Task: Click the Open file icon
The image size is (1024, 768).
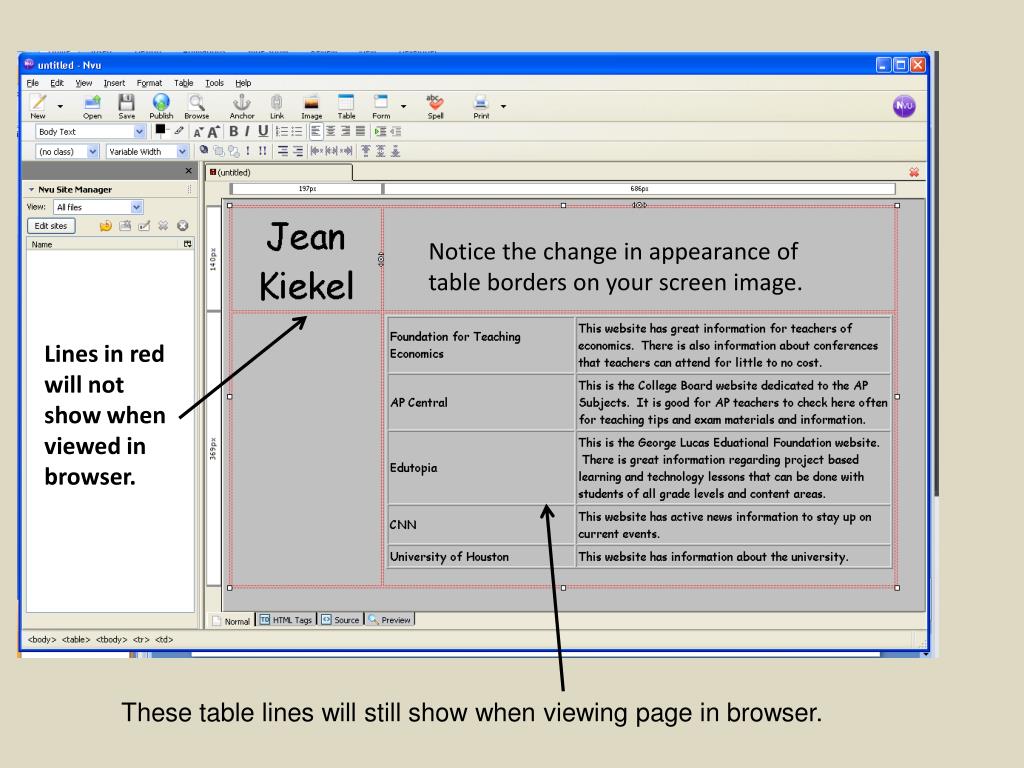Action: point(92,105)
